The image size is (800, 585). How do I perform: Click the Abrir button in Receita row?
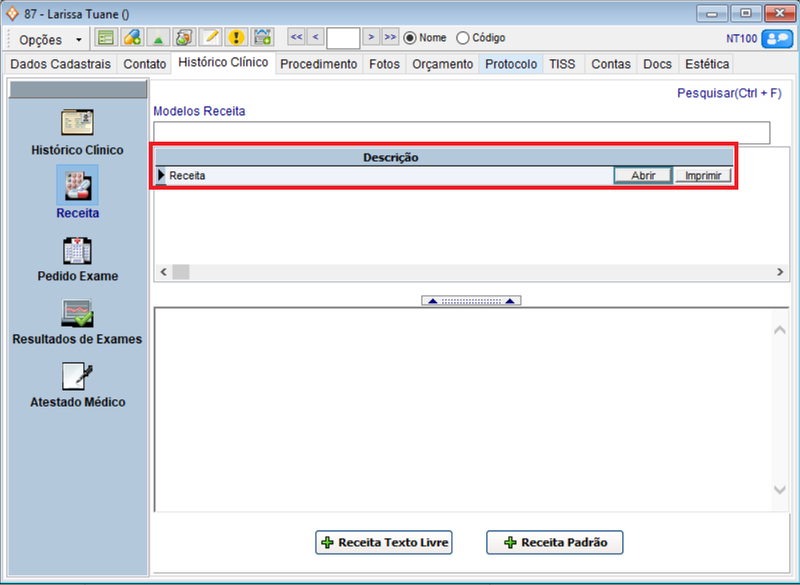pyautogui.click(x=642, y=175)
